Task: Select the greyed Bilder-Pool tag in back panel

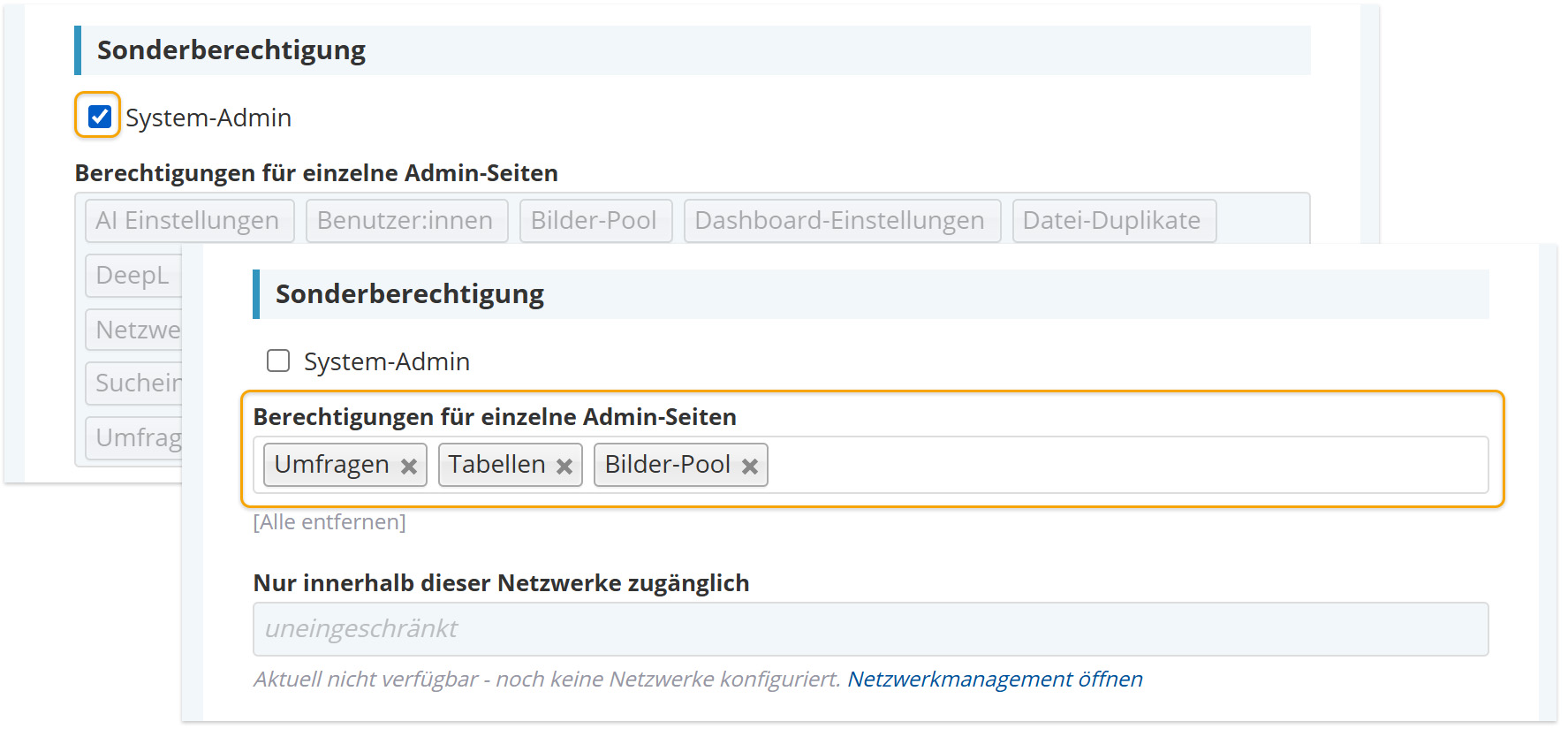Action: pos(595,221)
